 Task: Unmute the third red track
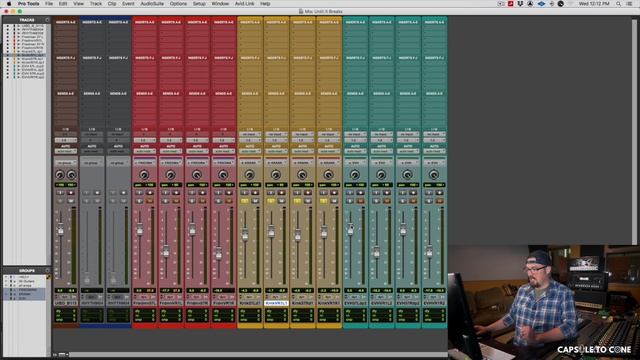[x=203, y=201]
